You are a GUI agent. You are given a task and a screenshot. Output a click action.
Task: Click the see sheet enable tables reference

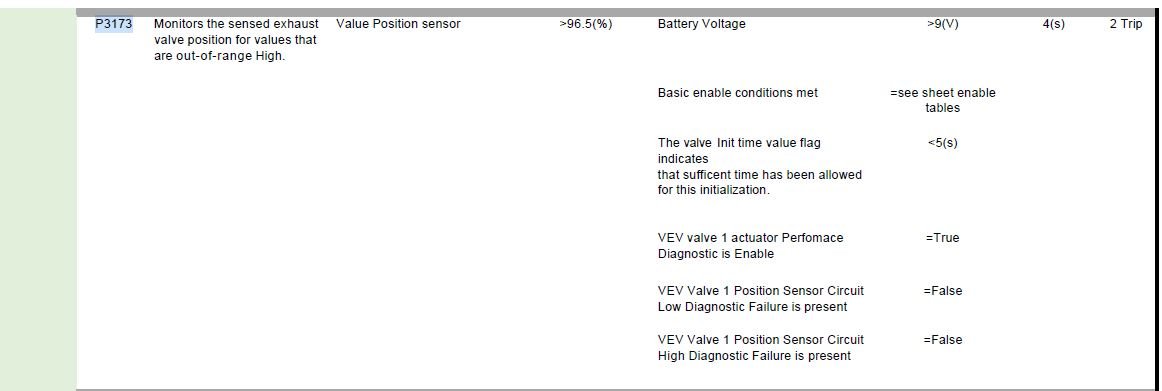click(943, 100)
